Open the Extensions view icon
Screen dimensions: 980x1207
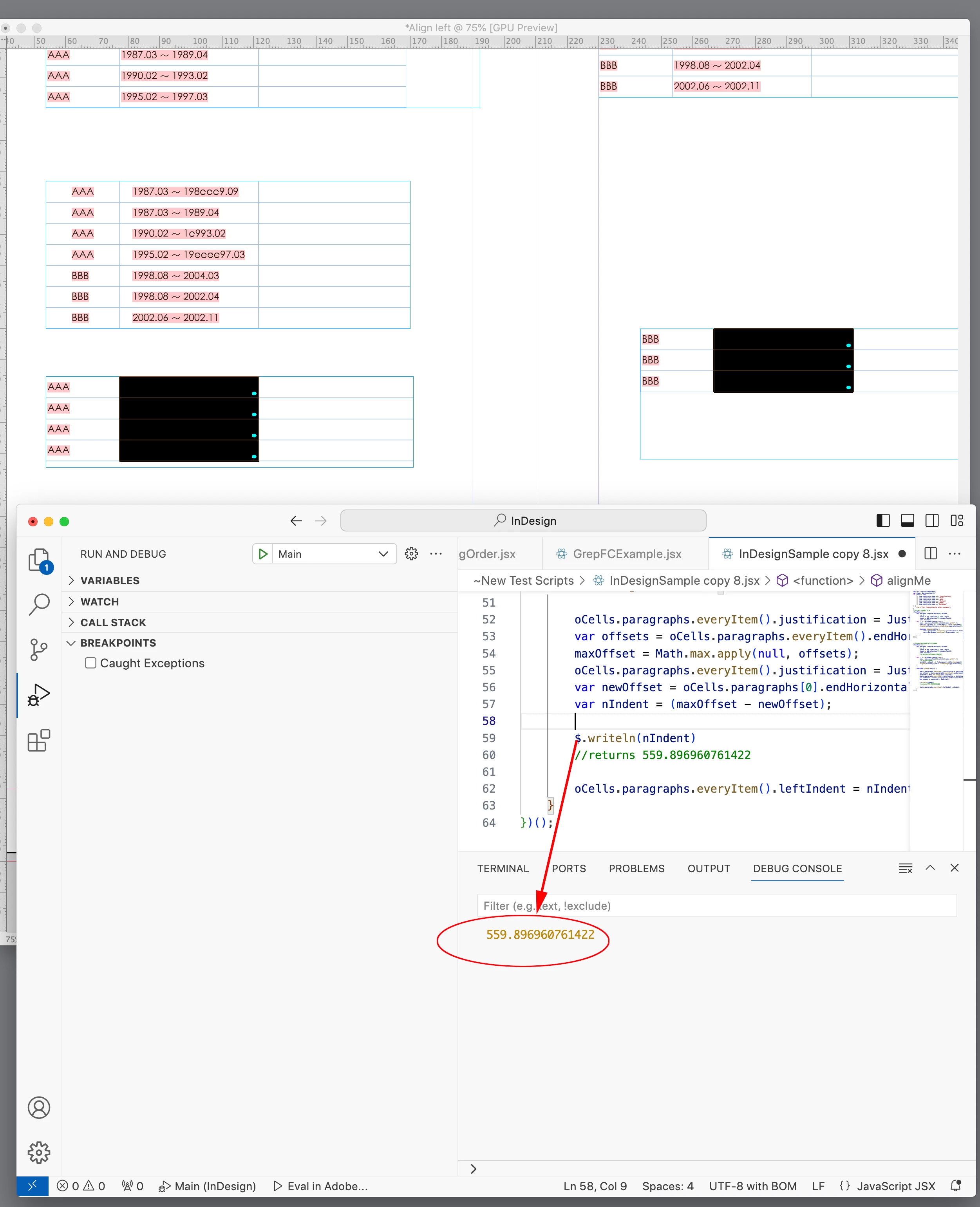39,740
